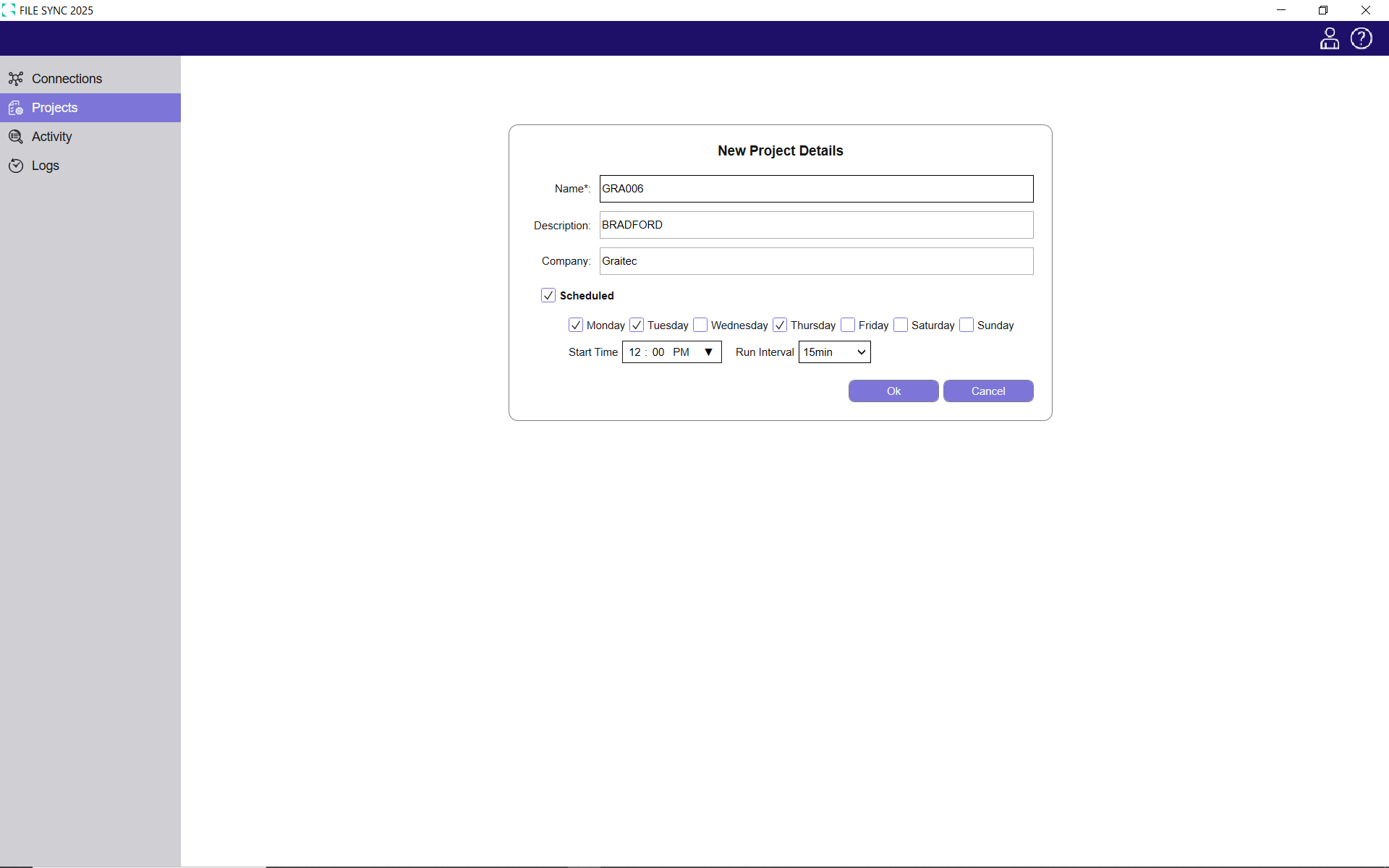Disable the Thursday checkbox
The image size is (1389, 868).
click(x=780, y=325)
